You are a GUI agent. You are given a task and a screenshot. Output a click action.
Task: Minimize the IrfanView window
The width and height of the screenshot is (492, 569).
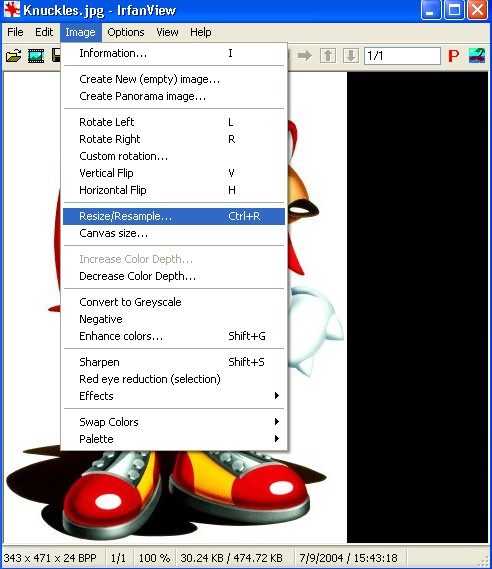(431, 10)
